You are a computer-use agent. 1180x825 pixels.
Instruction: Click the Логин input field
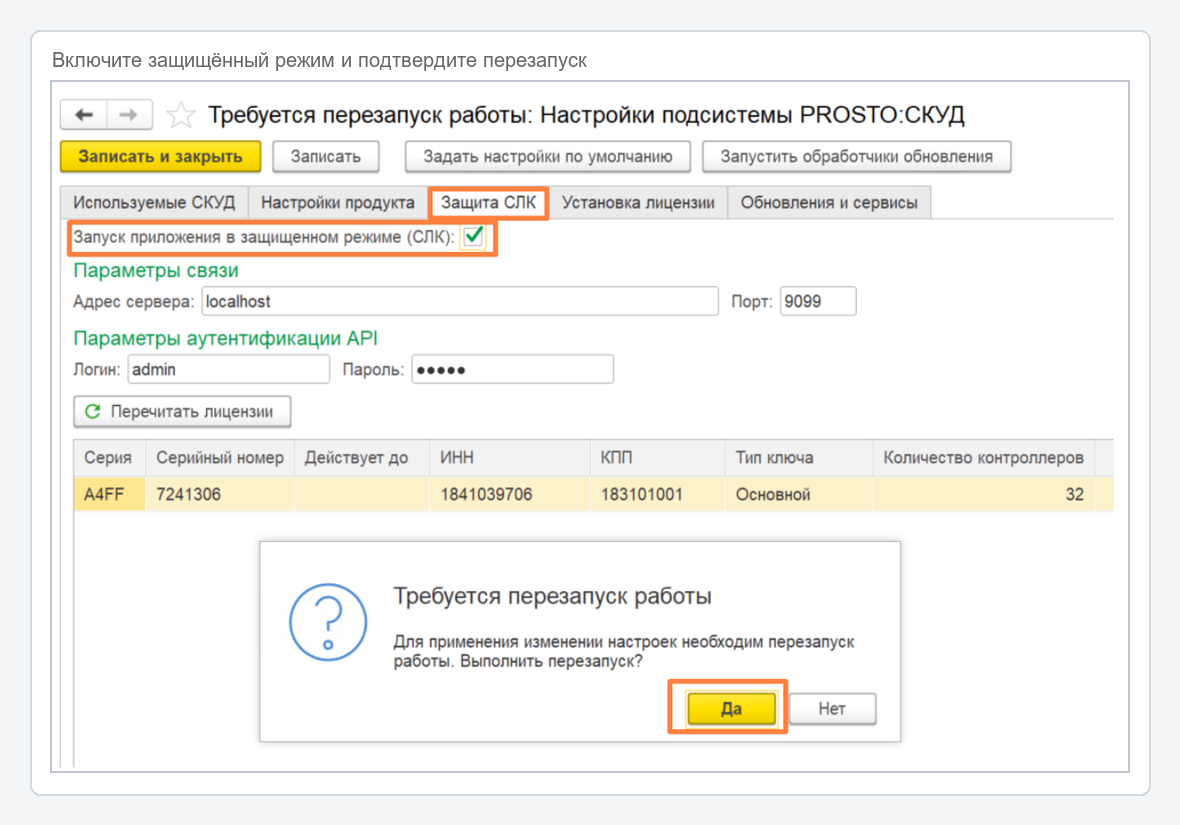point(229,370)
